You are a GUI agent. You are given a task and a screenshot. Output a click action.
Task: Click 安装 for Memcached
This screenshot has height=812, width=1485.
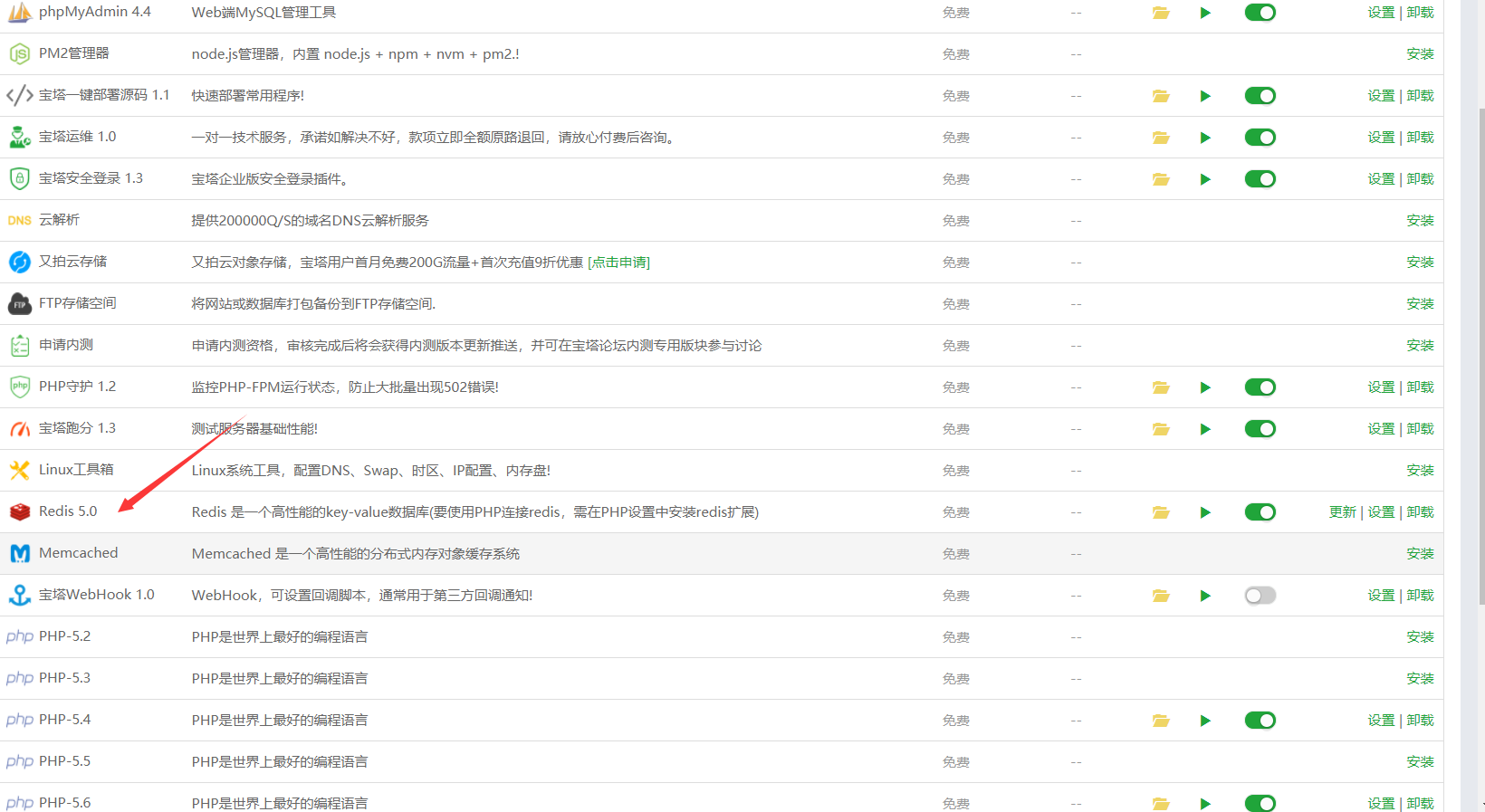click(1421, 554)
